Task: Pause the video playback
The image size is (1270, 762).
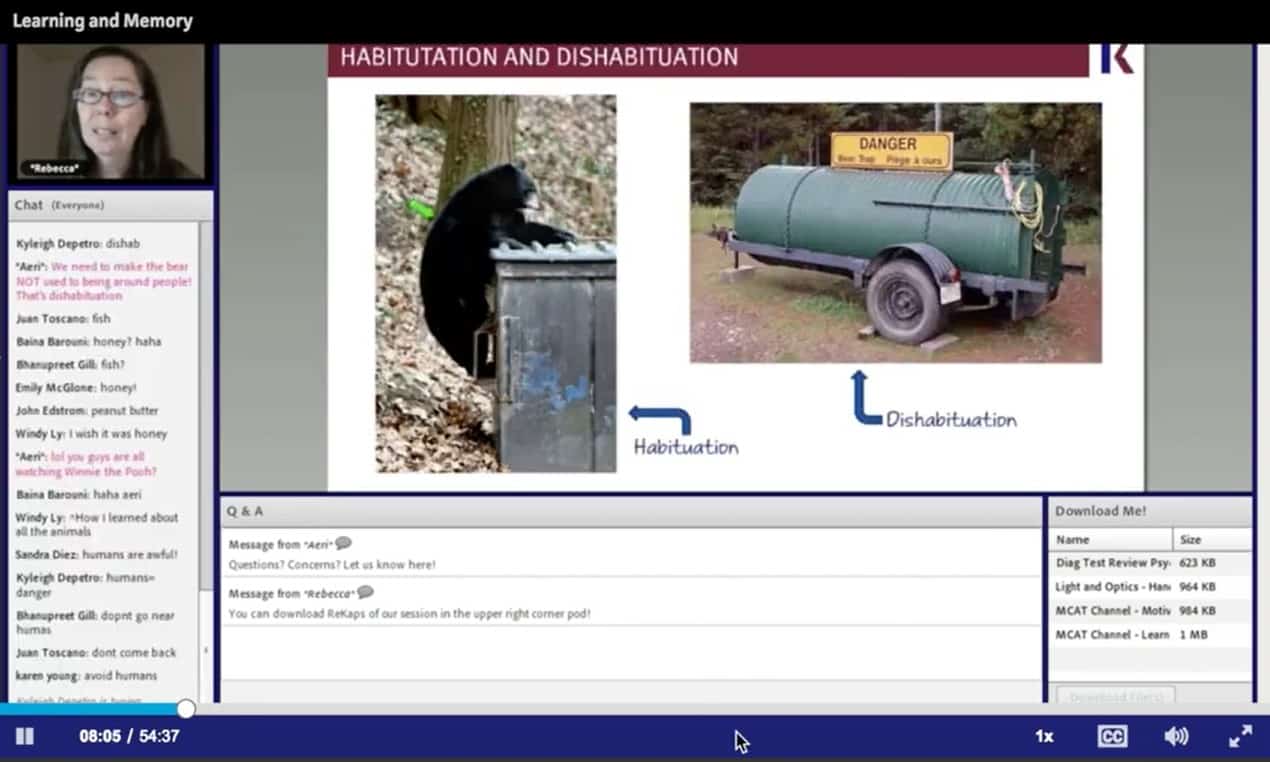Action: click(25, 737)
